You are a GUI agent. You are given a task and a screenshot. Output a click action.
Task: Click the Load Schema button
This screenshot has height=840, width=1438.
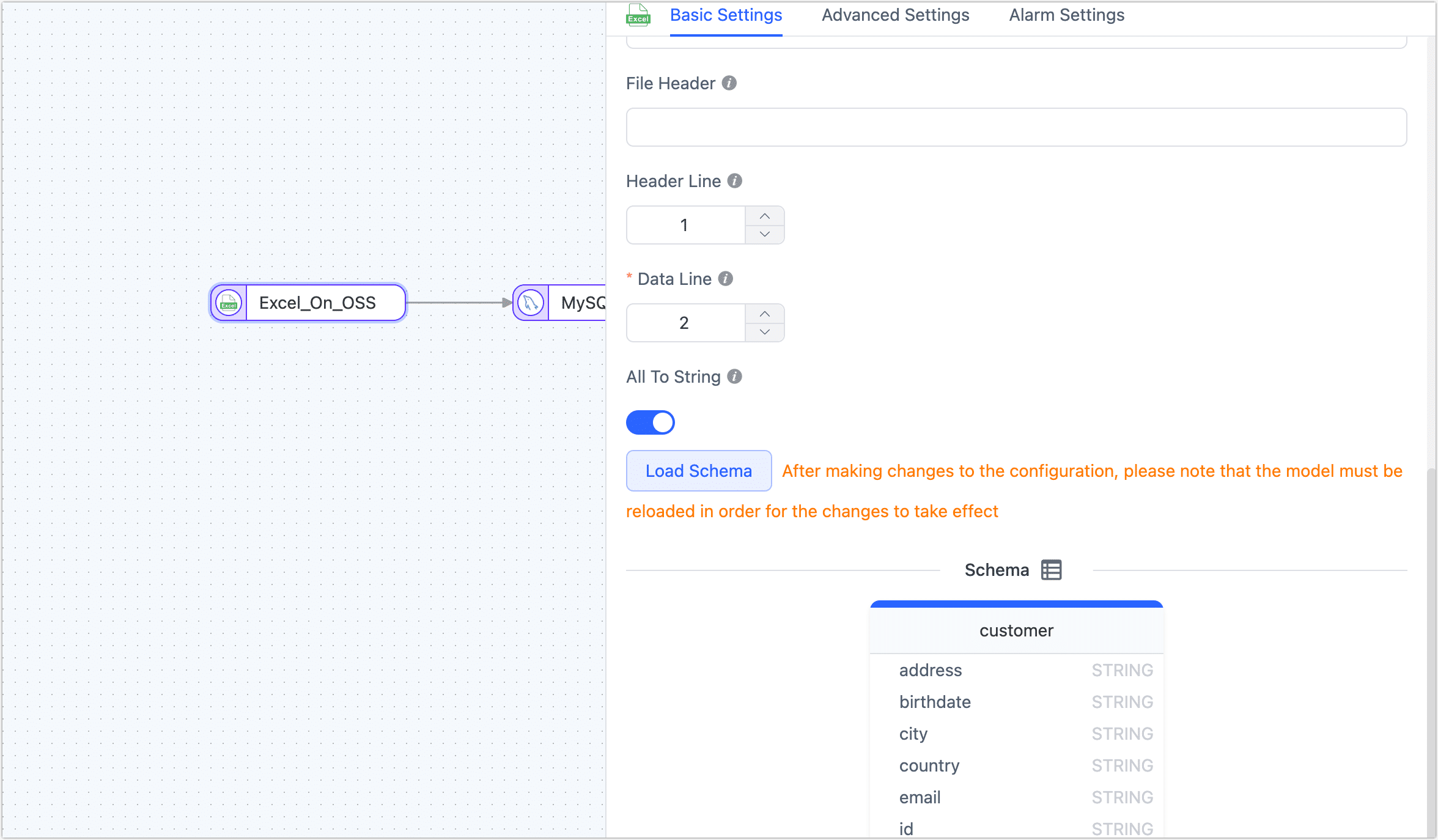click(698, 471)
